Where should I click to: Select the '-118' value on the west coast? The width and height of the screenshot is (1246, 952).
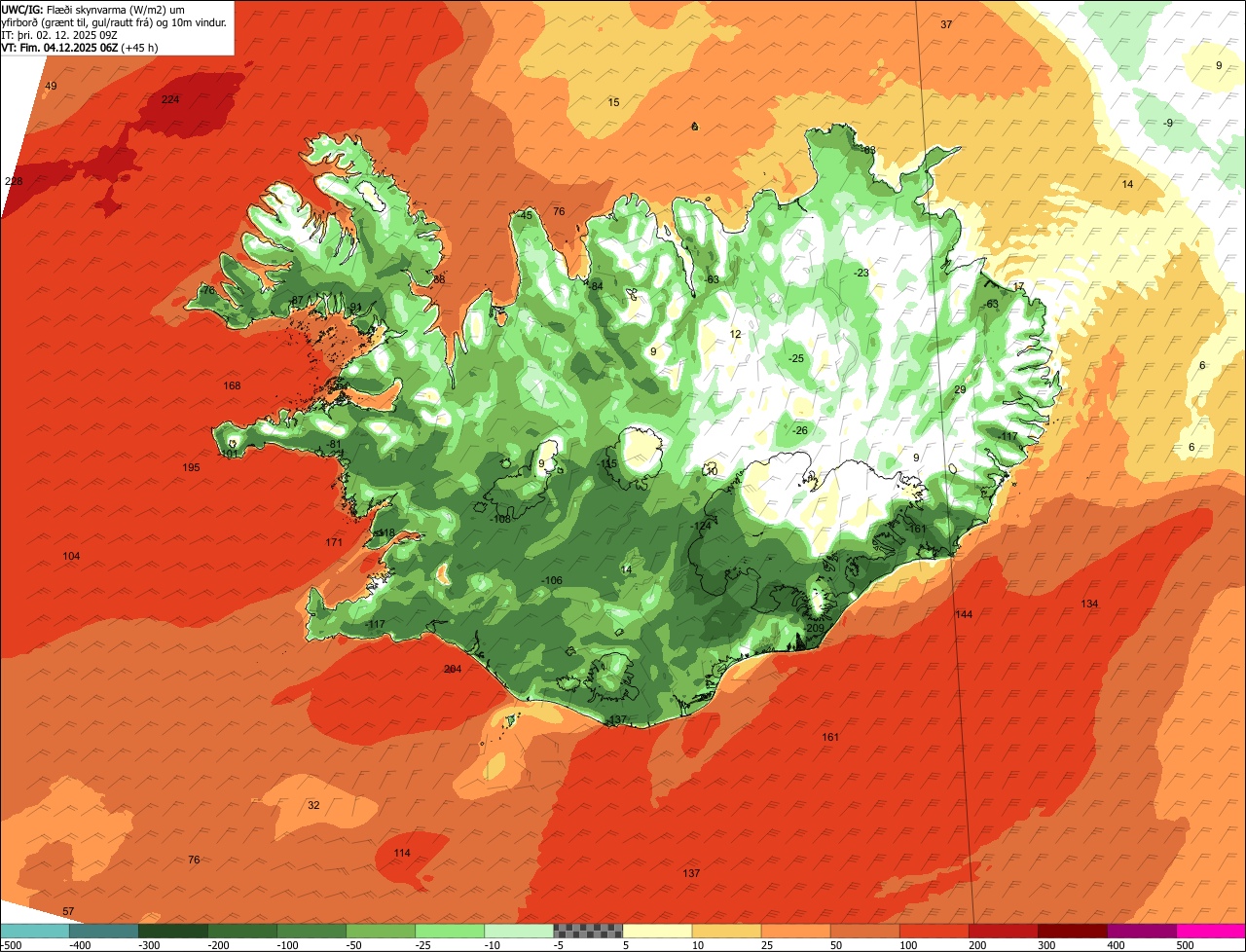coord(385,532)
